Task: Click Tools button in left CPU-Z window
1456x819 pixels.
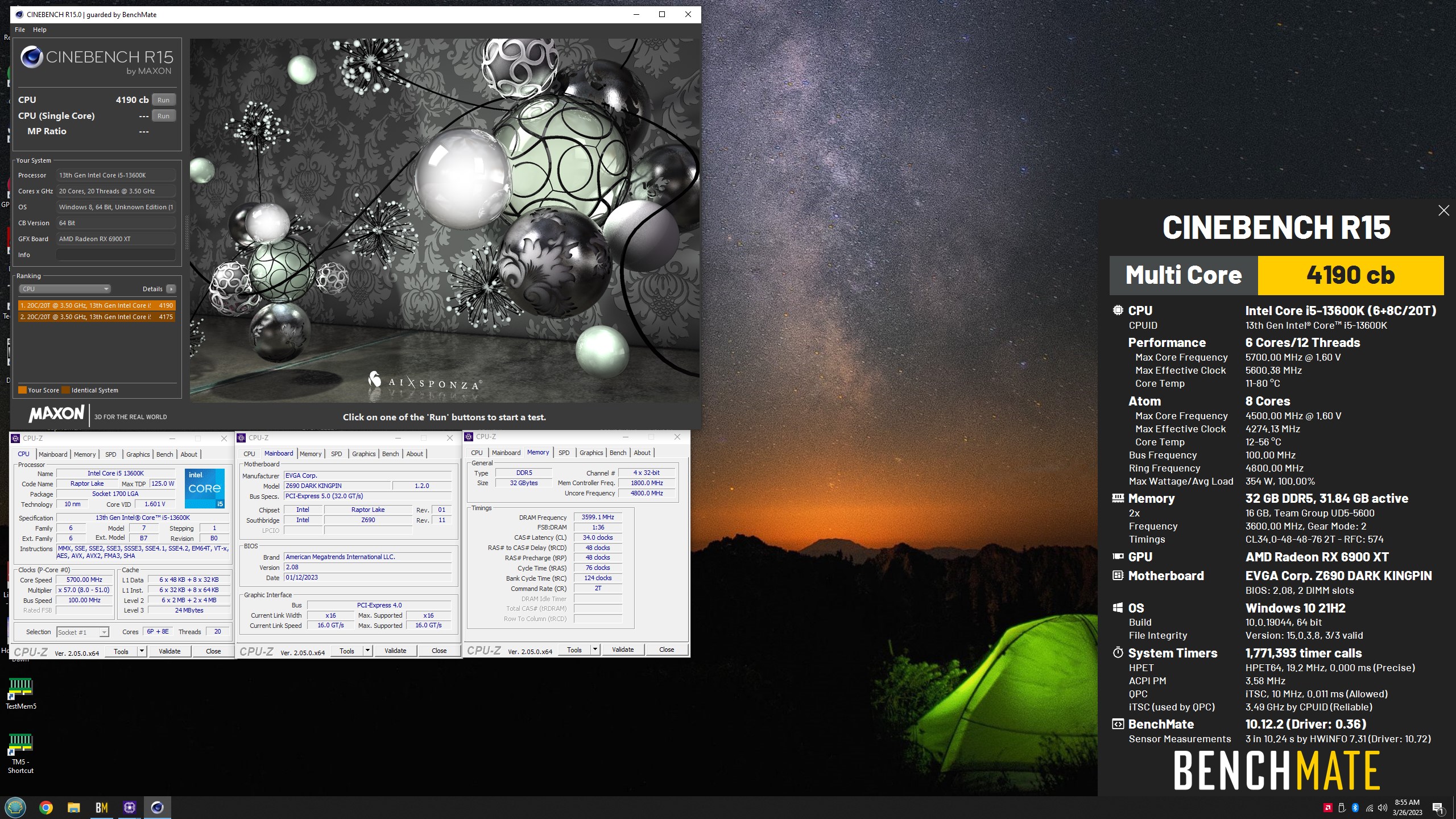Action: (x=121, y=652)
